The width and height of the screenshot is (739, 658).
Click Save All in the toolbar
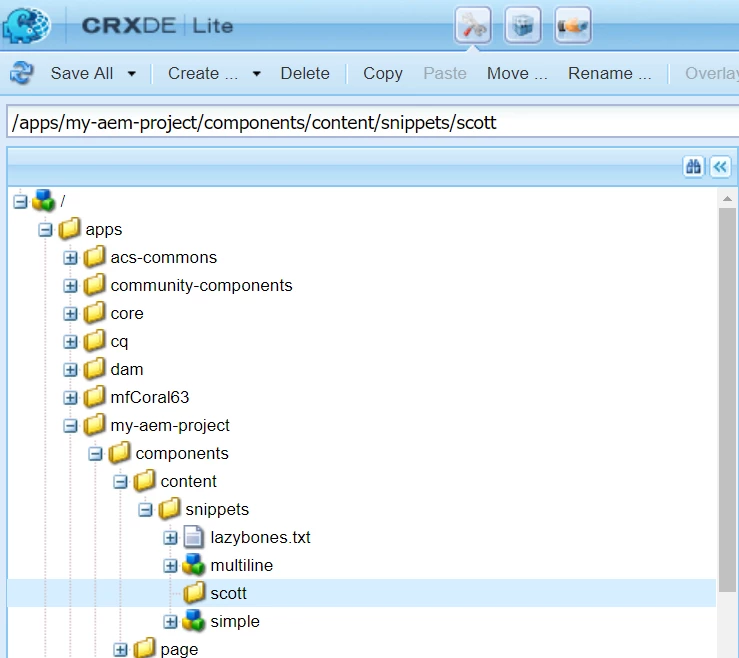coord(82,73)
